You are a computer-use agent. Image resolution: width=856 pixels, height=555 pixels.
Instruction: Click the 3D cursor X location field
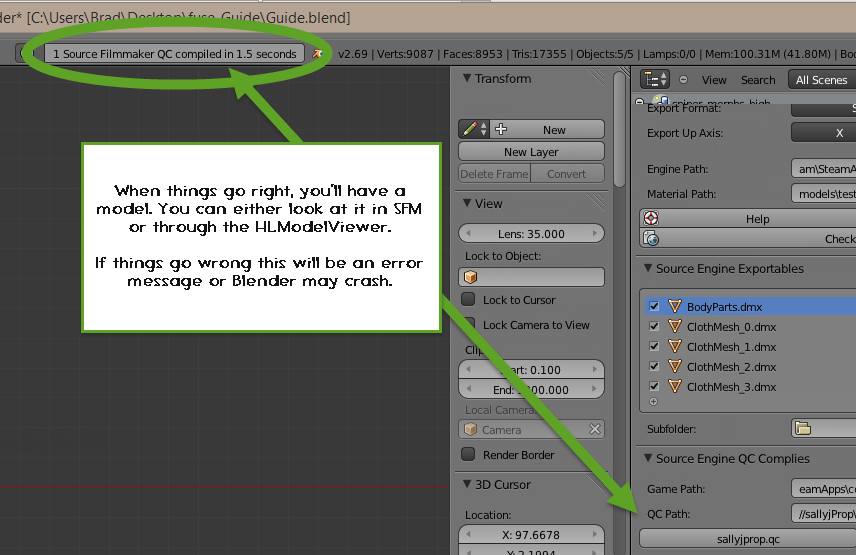(531, 535)
